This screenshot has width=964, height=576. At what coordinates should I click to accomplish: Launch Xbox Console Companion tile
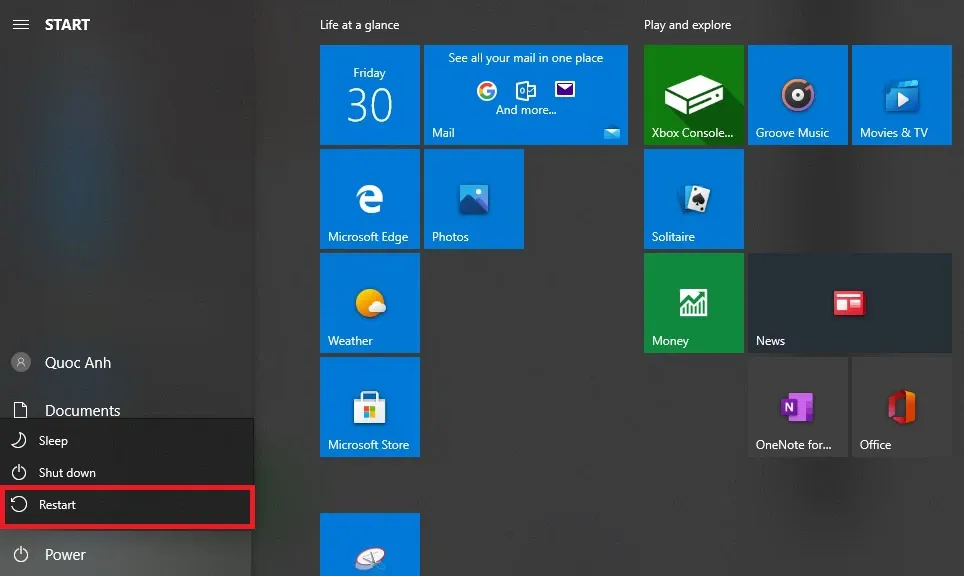[x=693, y=95]
